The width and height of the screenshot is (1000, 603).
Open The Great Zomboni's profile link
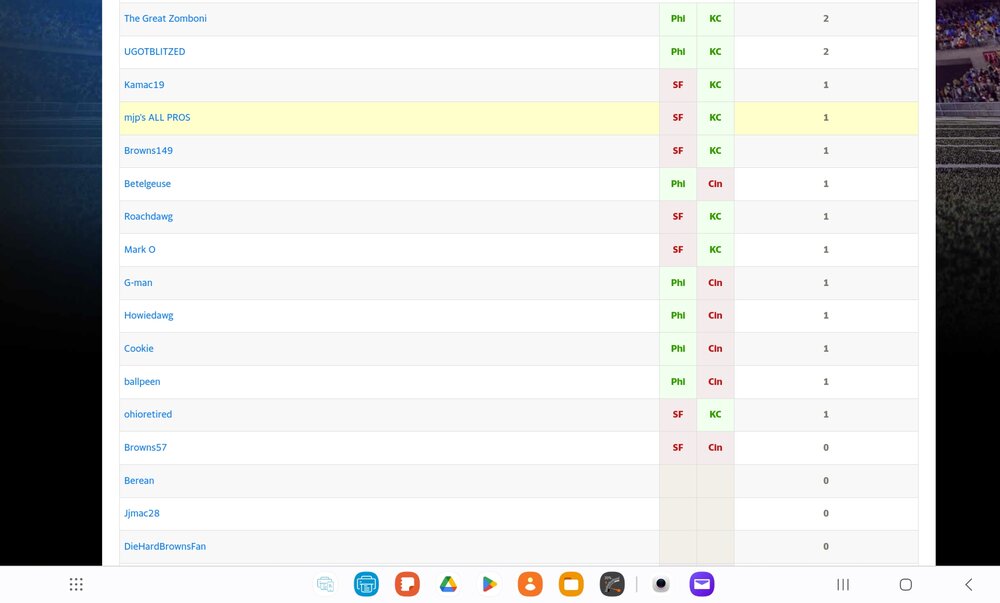(x=165, y=18)
